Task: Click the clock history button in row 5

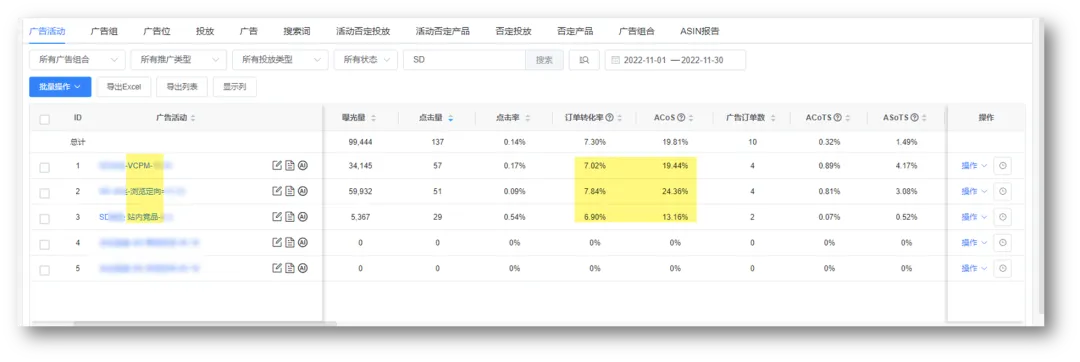Action: pyautogui.click(x=1003, y=268)
